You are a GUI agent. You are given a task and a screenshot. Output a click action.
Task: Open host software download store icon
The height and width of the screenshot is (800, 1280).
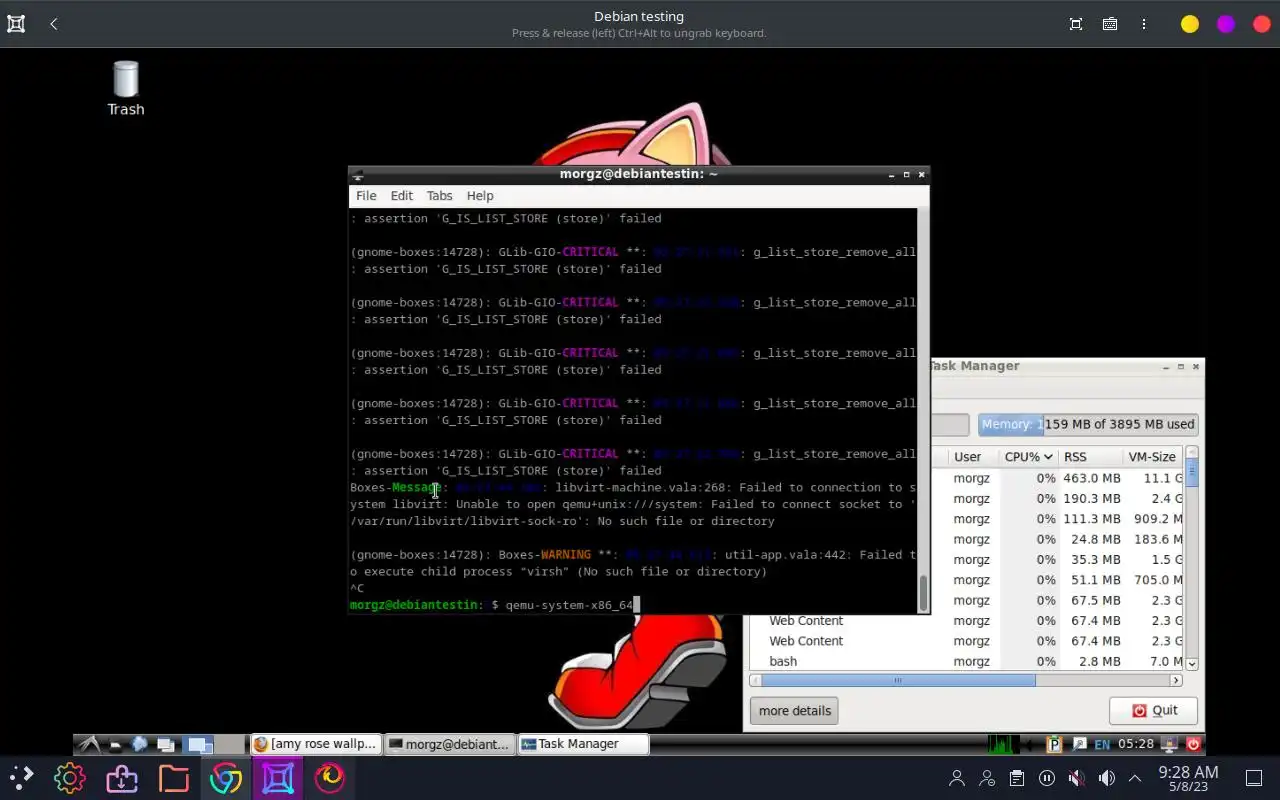[x=122, y=778]
